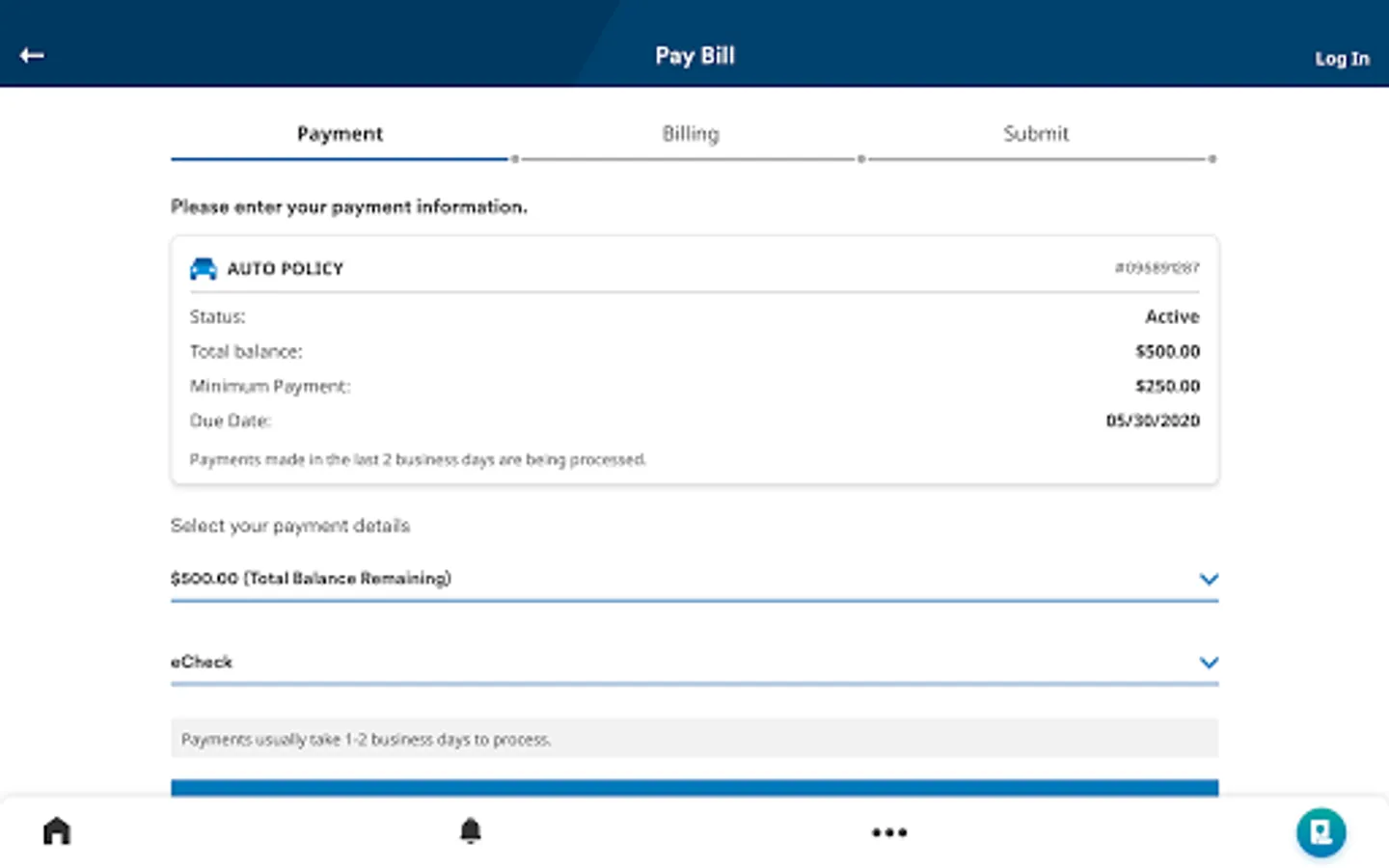This screenshot has height=868, width=1389.
Task: Switch to the Submit step tab
Action: 1036,134
